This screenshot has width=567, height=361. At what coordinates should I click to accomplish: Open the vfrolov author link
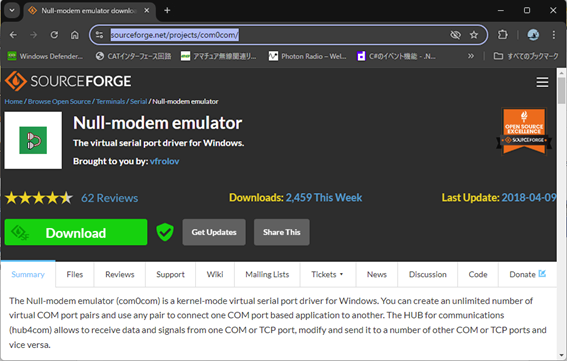click(165, 161)
